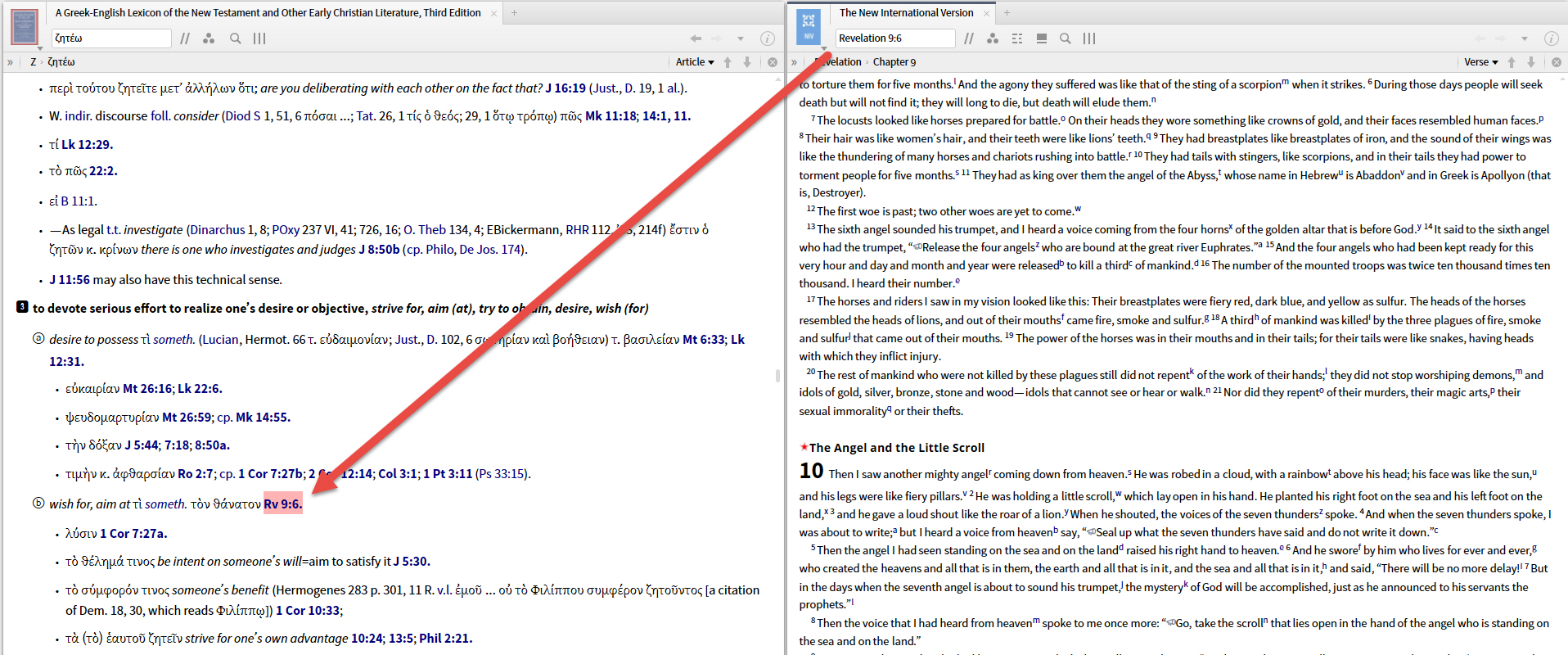Screen dimensions: 1568x655
Task: Open inline search in the NIV panel
Action: click(1066, 38)
